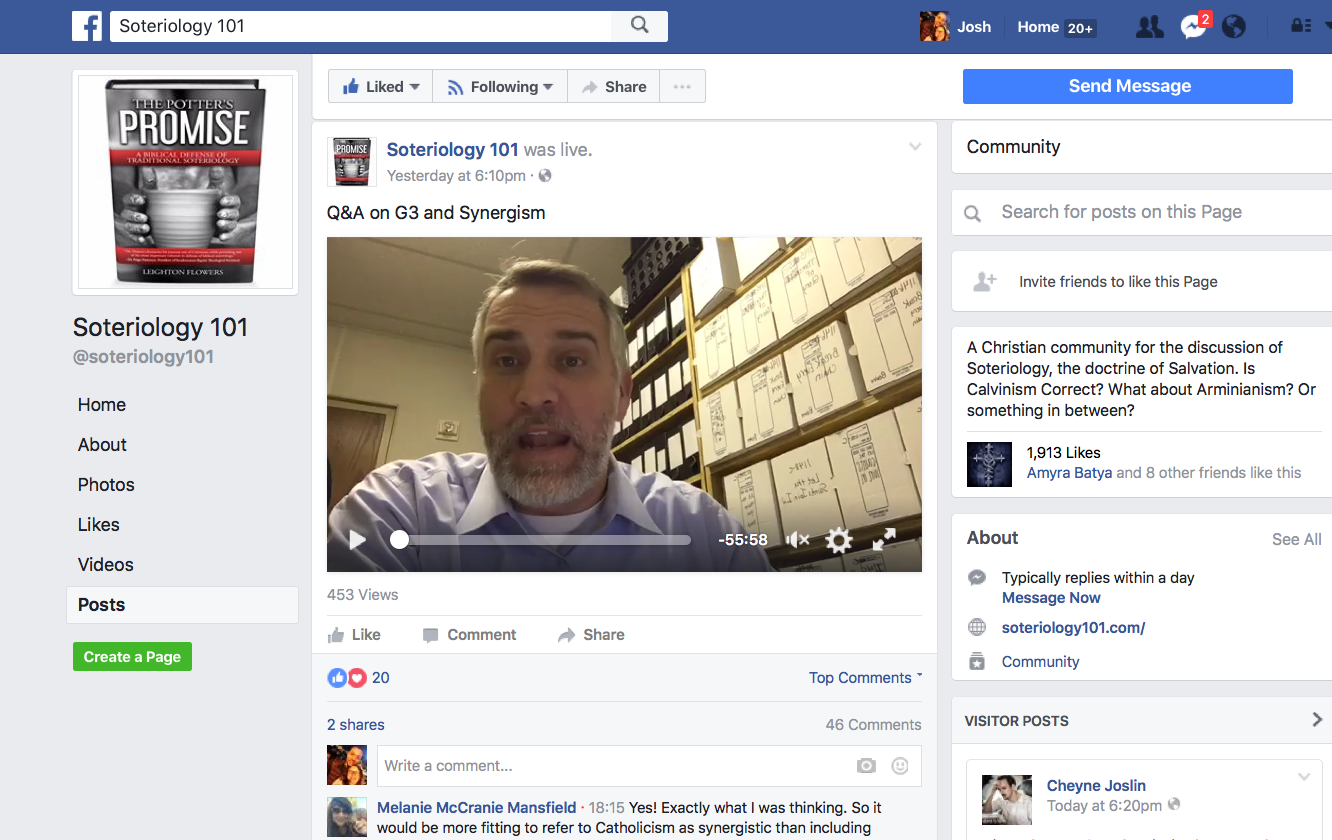
Task: Change Top Comments sort order
Action: 865,678
